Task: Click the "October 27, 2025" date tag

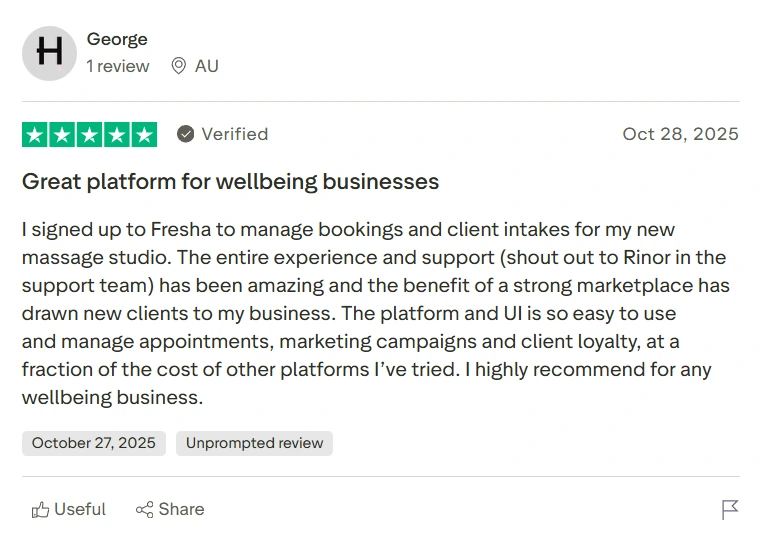Action: click(94, 443)
